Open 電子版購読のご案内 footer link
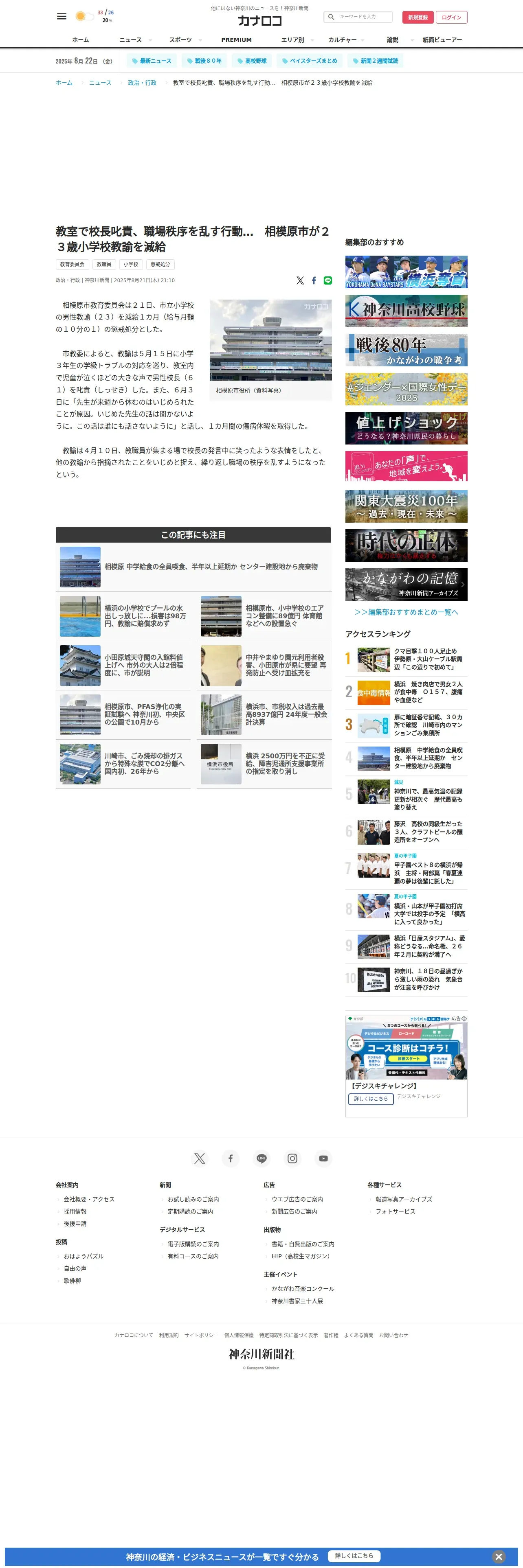Viewport: 523px width, 1568px height. (x=193, y=1244)
